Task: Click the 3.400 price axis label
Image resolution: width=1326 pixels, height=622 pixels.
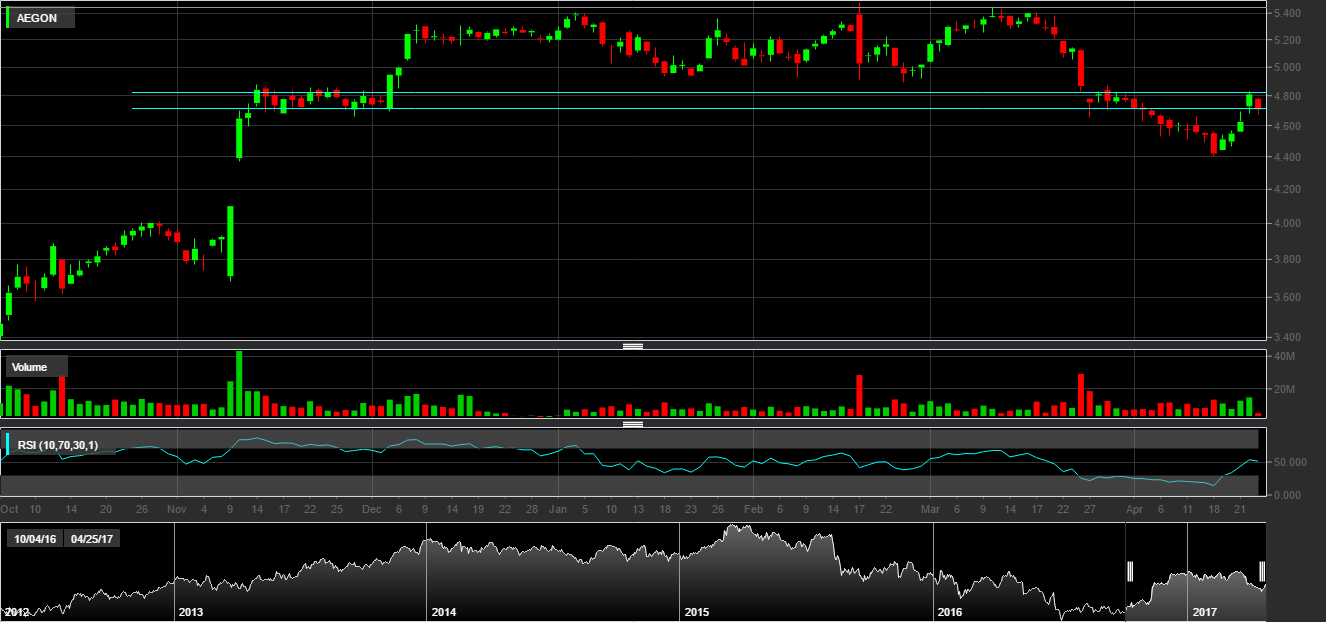Action: point(1287,337)
